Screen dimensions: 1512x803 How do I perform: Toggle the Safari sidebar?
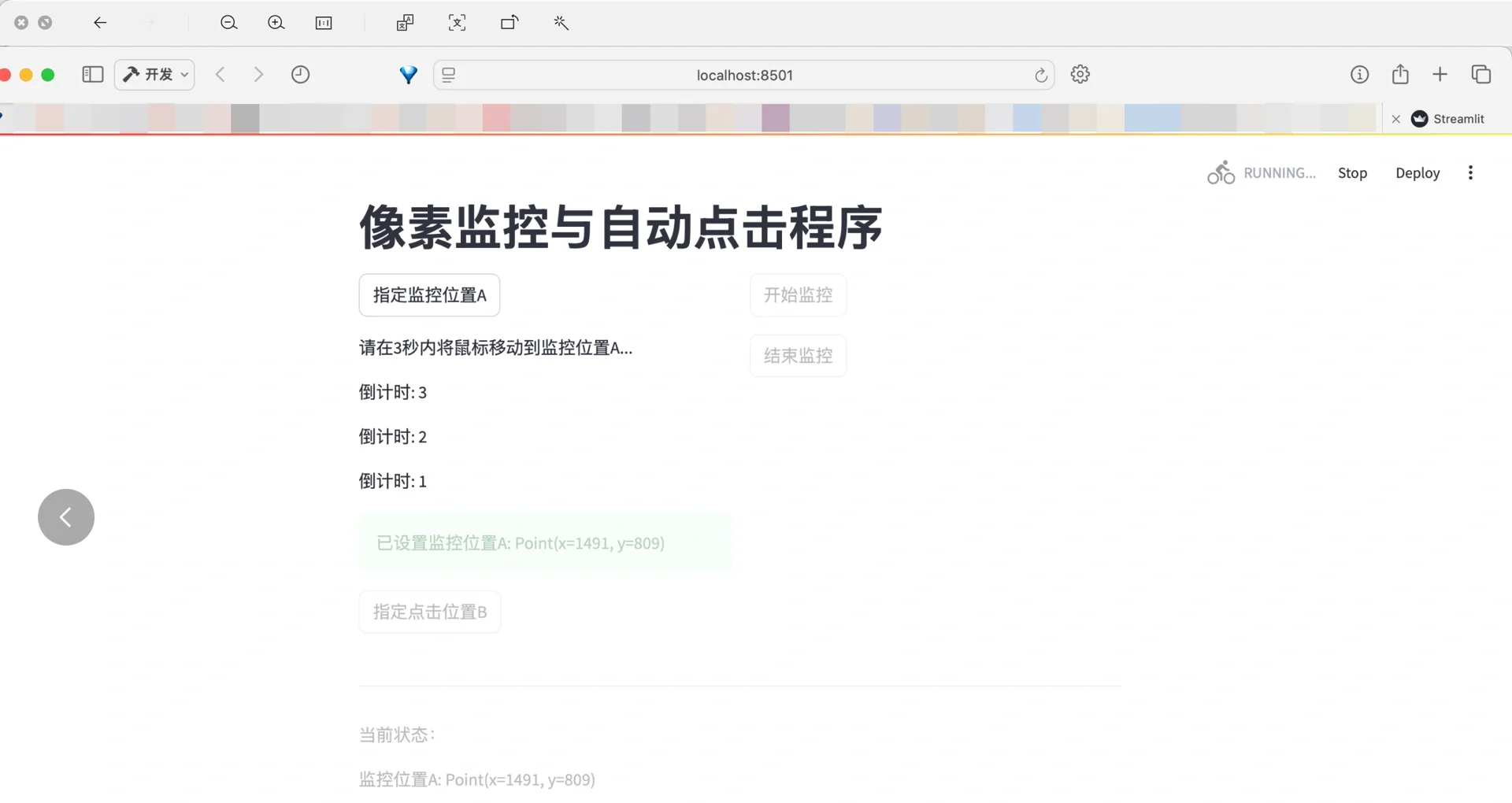92,74
